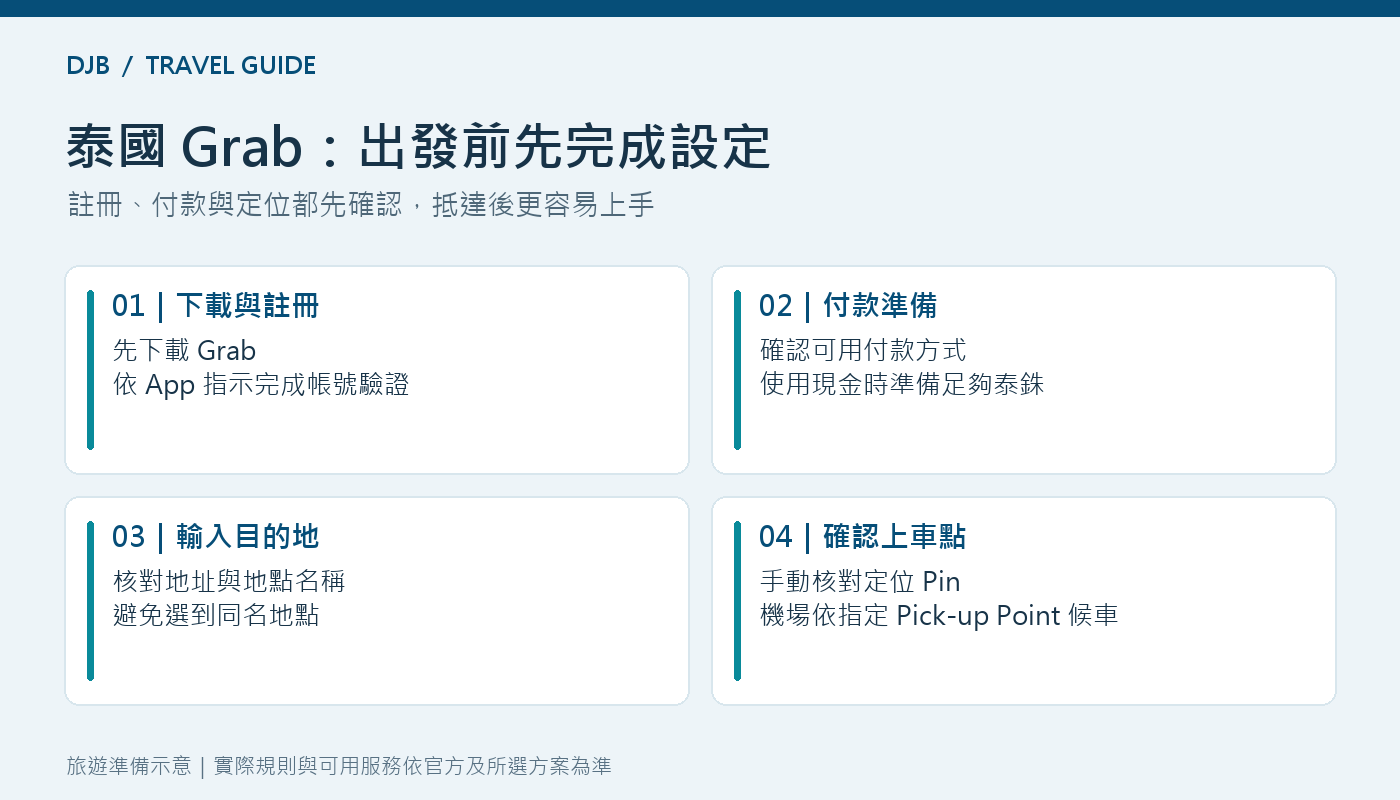Click the line 依 App 指示完成帳號驗證

click(261, 384)
